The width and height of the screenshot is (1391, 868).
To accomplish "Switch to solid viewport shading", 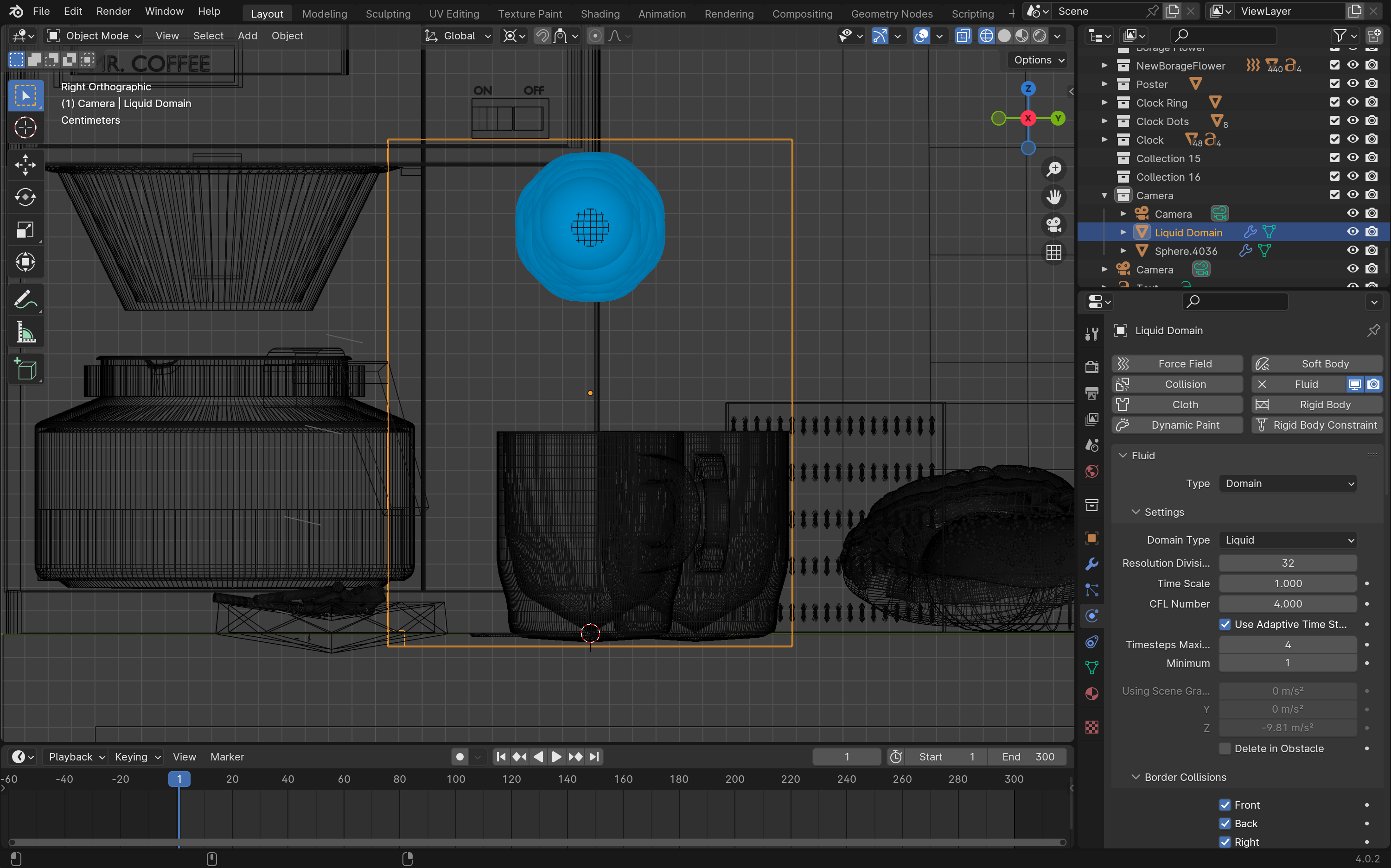I will click(1004, 36).
